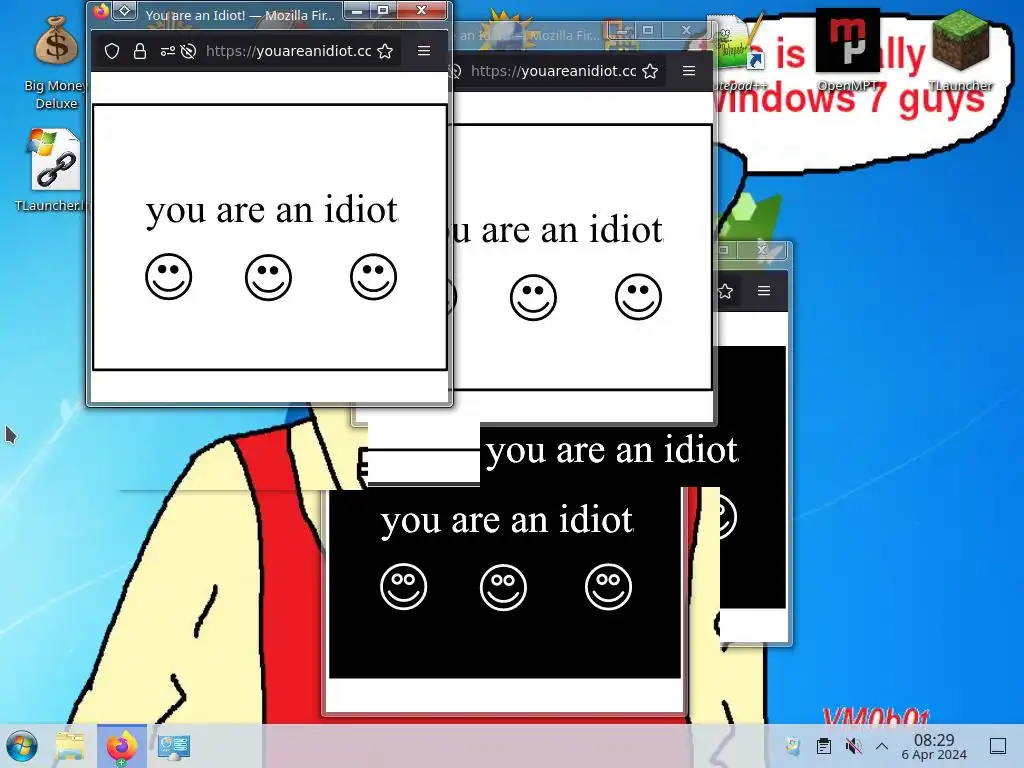Viewport: 1024px width, 768px height.
Task: Click 'you are an idiot' text in front window
Action: tap(272, 210)
